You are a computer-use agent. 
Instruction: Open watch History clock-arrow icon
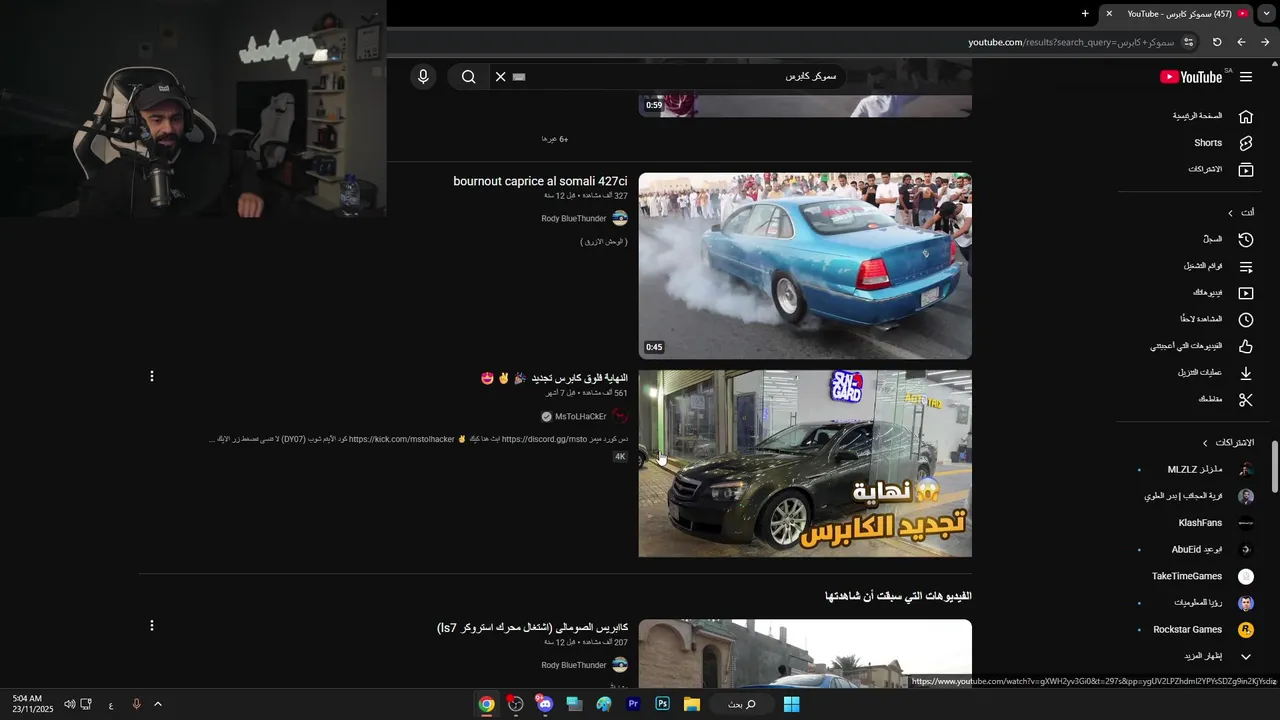(1245, 240)
